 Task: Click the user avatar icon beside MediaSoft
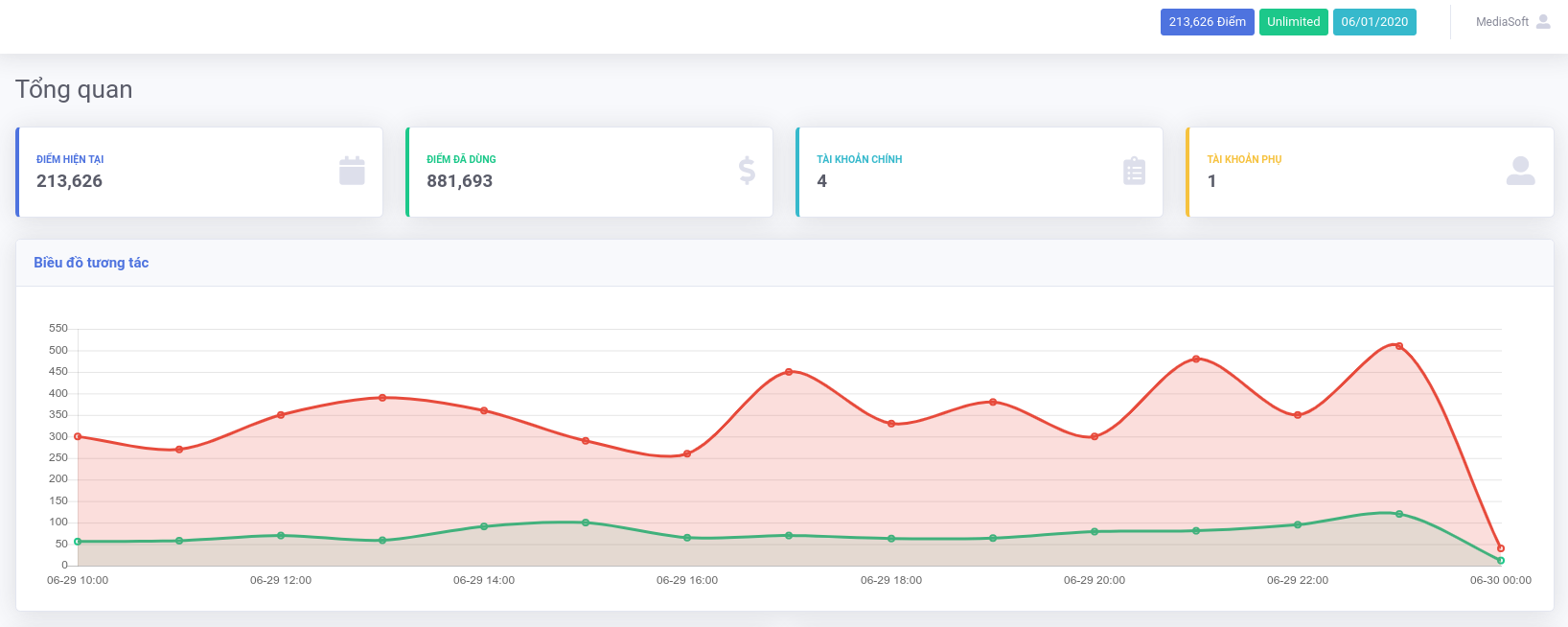click(x=1543, y=22)
